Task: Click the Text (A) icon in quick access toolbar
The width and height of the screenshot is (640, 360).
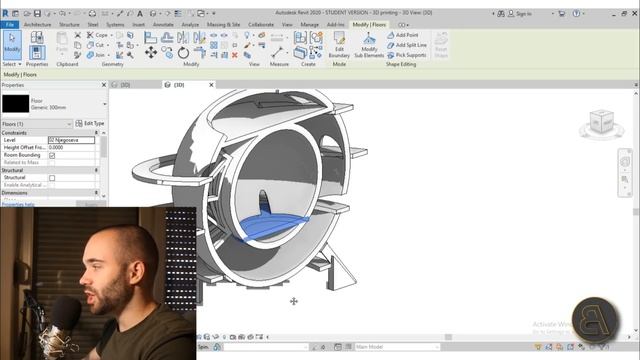Action: tap(140, 13)
